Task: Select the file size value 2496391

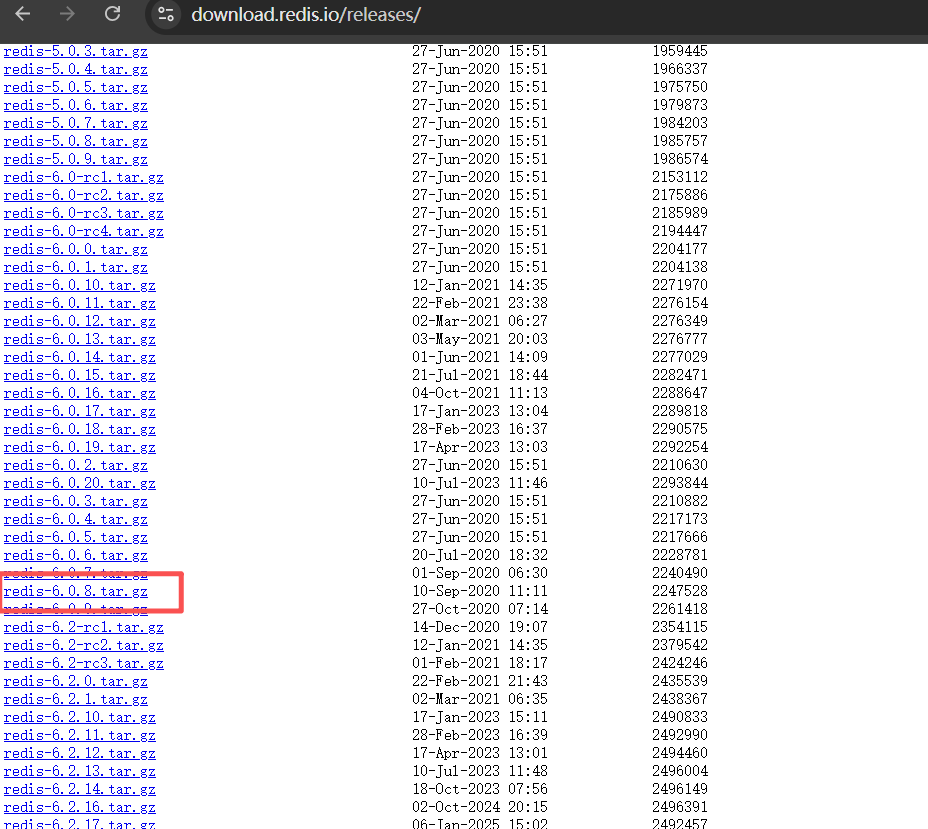Action: tap(680, 807)
